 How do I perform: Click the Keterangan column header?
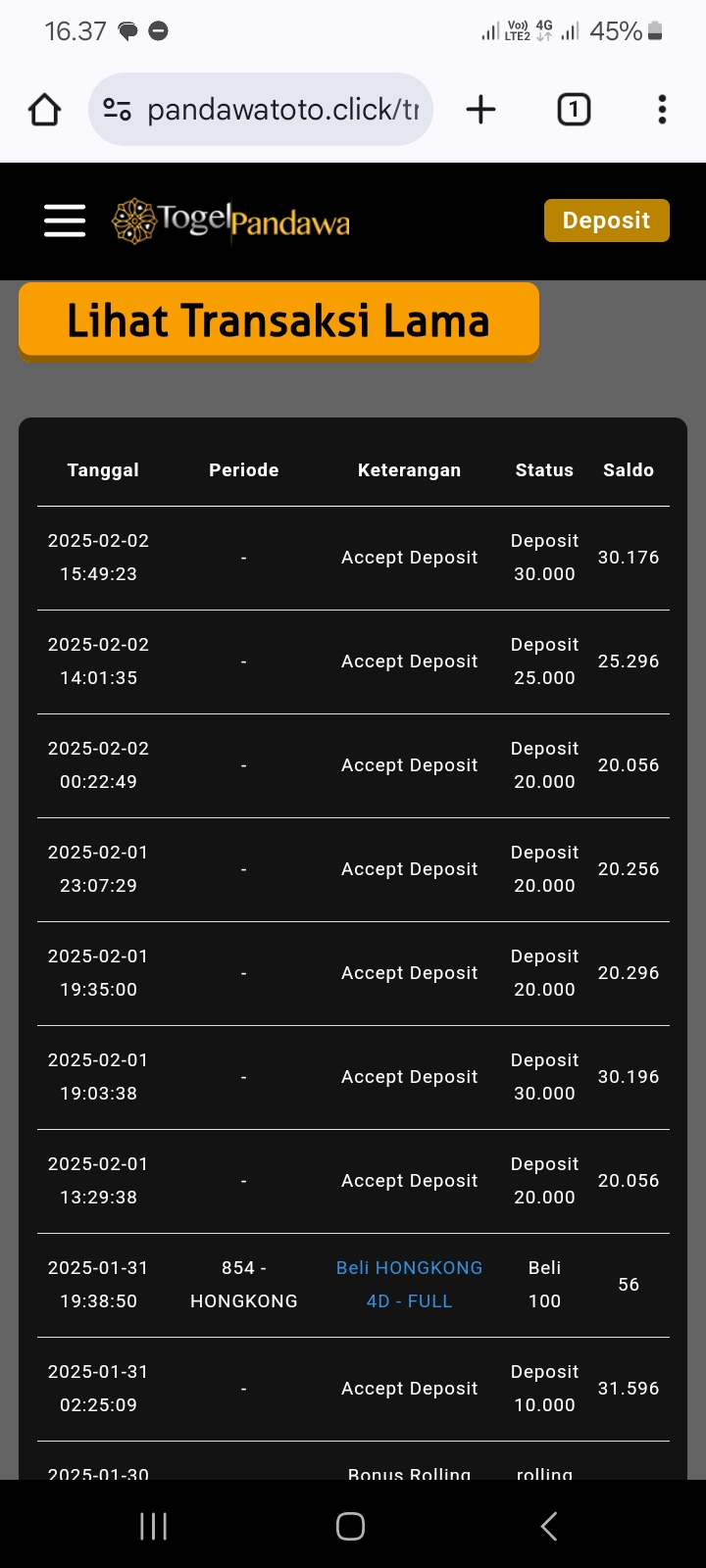click(x=409, y=470)
